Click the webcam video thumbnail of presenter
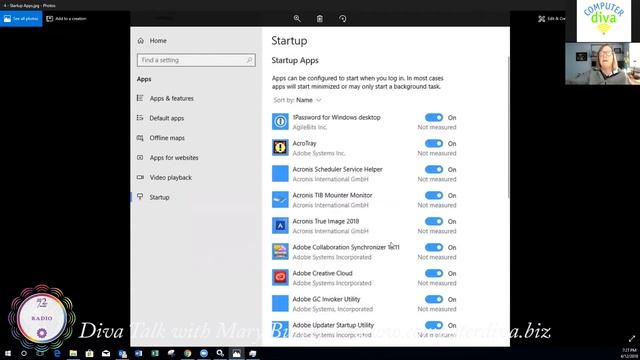This screenshot has width=640, height=360. [x=602, y=64]
